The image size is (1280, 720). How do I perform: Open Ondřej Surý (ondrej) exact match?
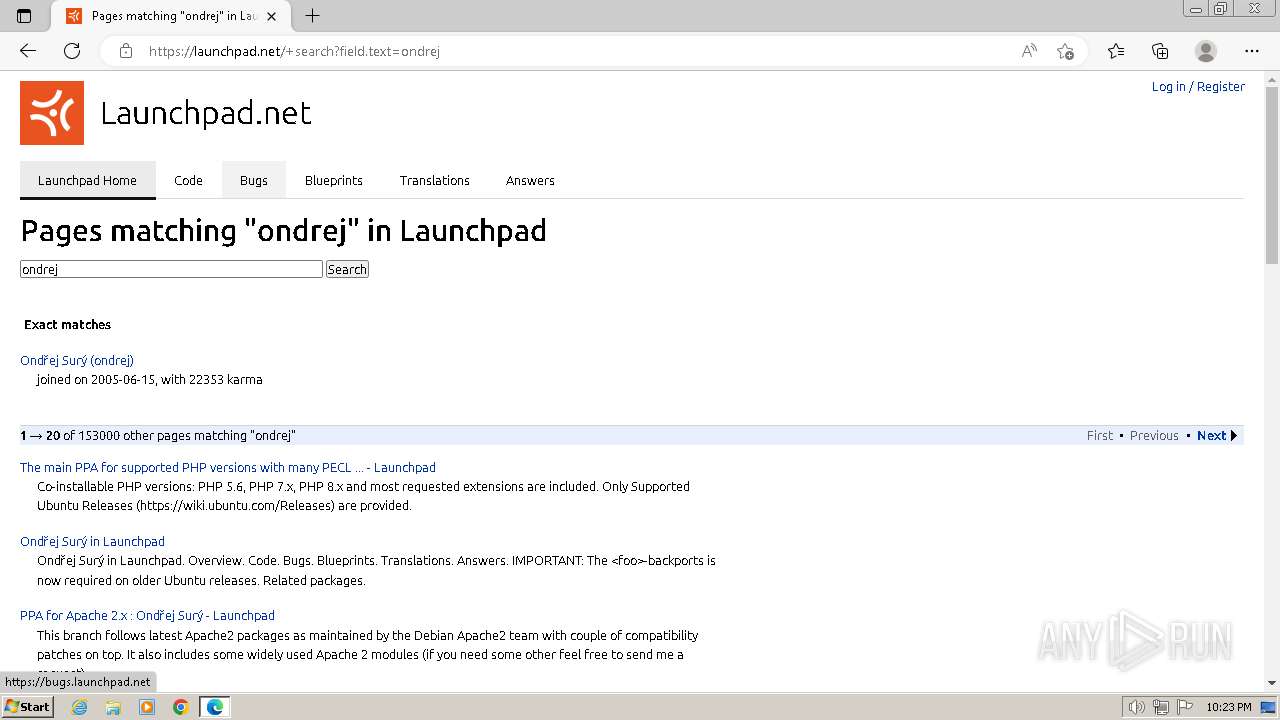click(77, 361)
